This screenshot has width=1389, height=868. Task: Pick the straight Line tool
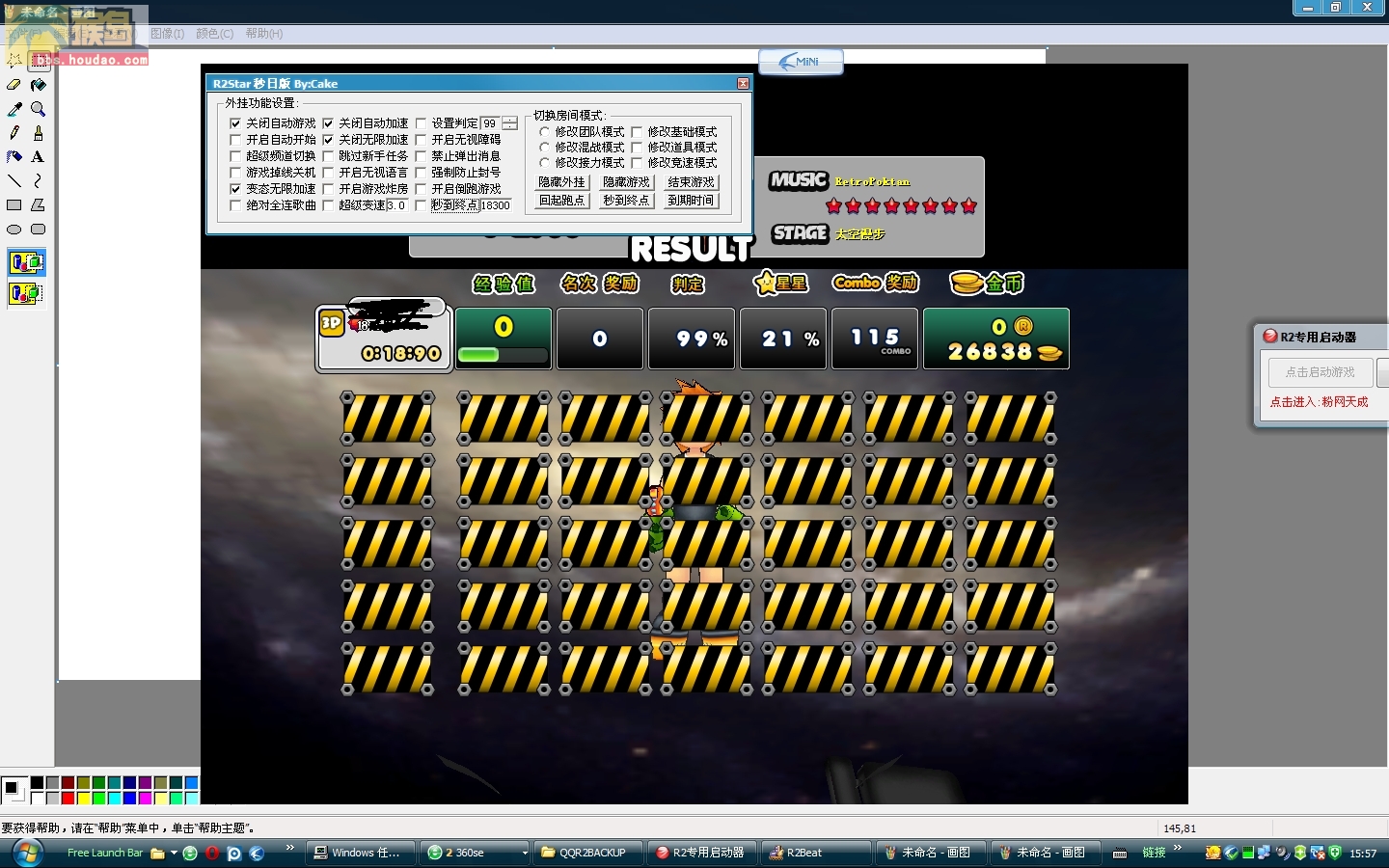click(14, 181)
